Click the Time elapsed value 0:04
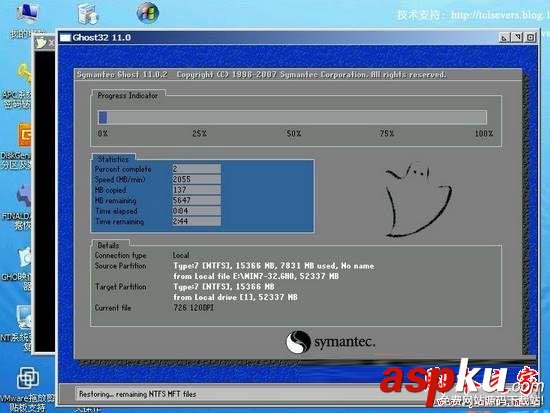The height and width of the screenshot is (413, 550). coord(196,211)
